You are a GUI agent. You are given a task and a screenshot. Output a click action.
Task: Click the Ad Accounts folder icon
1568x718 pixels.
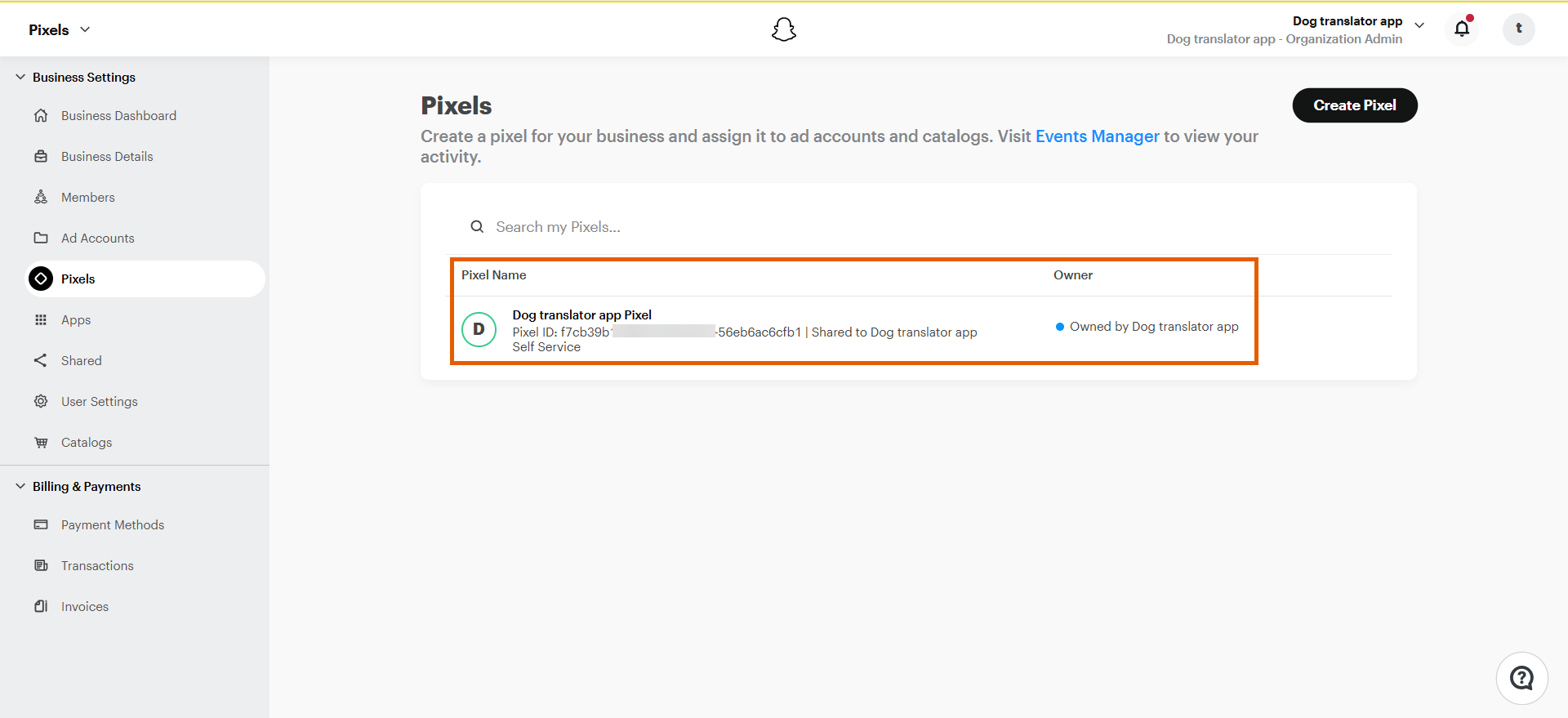[41, 238]
